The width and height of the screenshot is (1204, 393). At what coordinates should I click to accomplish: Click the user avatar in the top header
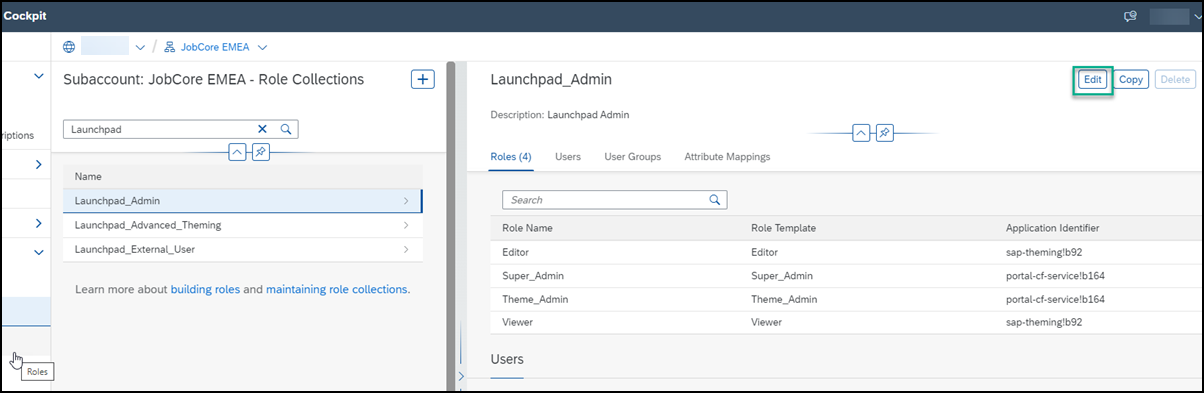coord(1169,16)
